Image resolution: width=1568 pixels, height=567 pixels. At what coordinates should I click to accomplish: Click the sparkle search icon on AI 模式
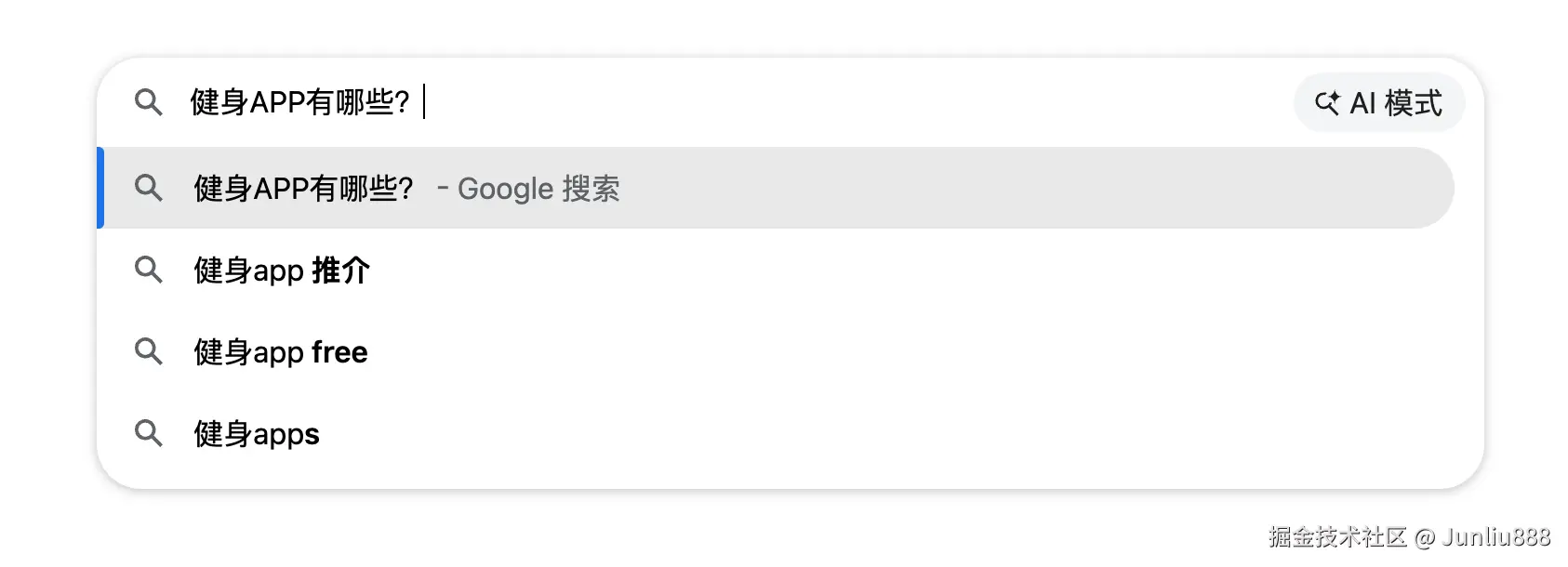[1327, 103]
